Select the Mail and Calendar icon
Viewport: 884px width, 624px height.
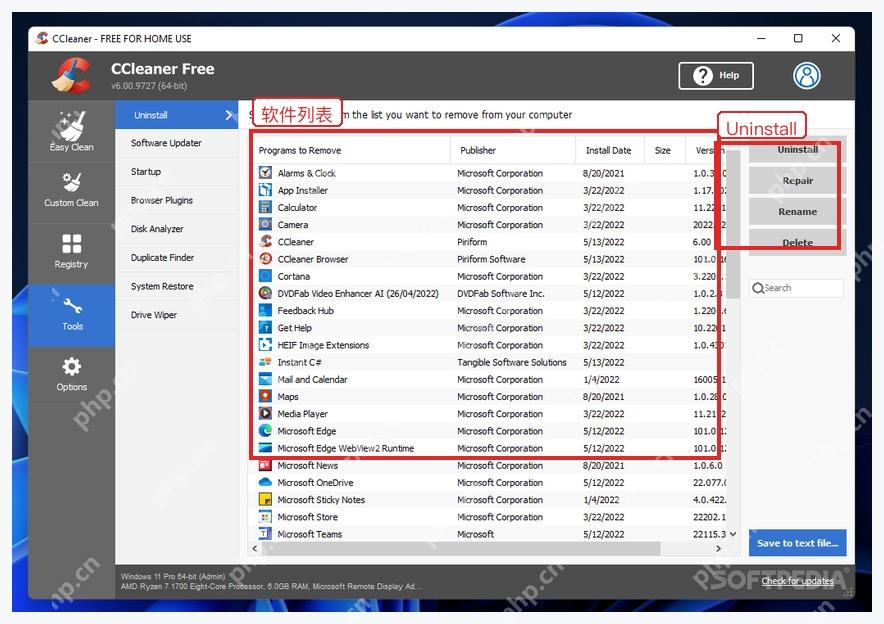[x=265, y=379]
